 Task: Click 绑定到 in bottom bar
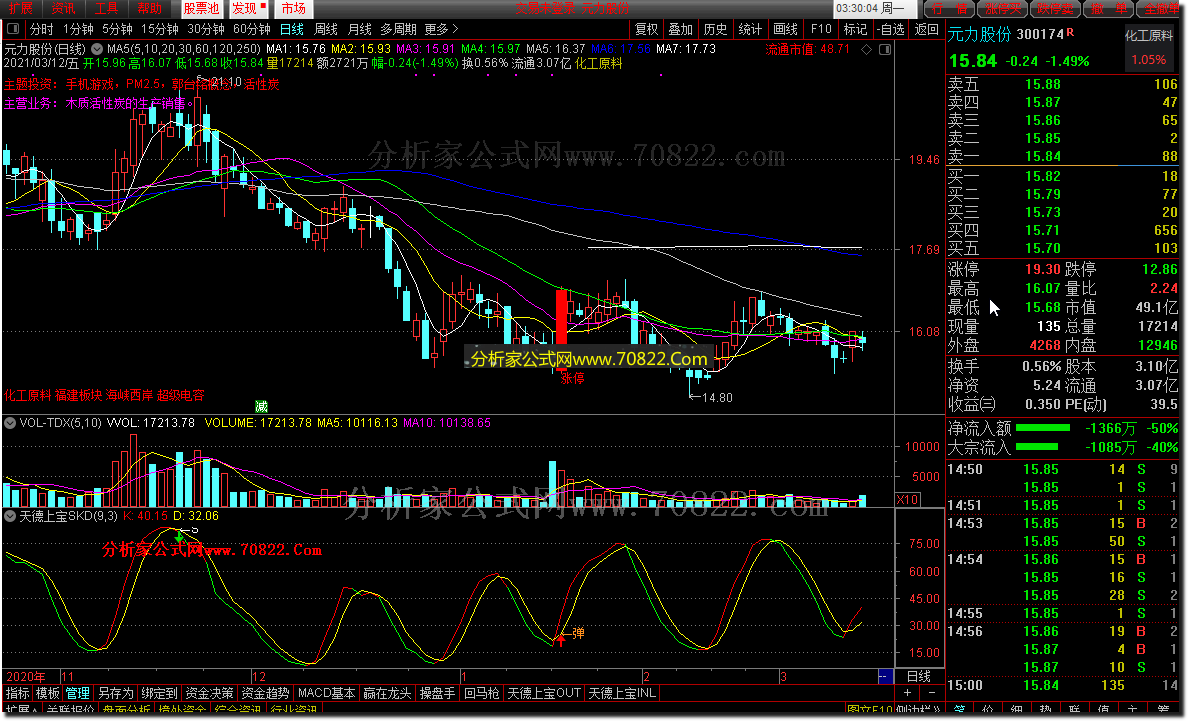pos(159,693)
